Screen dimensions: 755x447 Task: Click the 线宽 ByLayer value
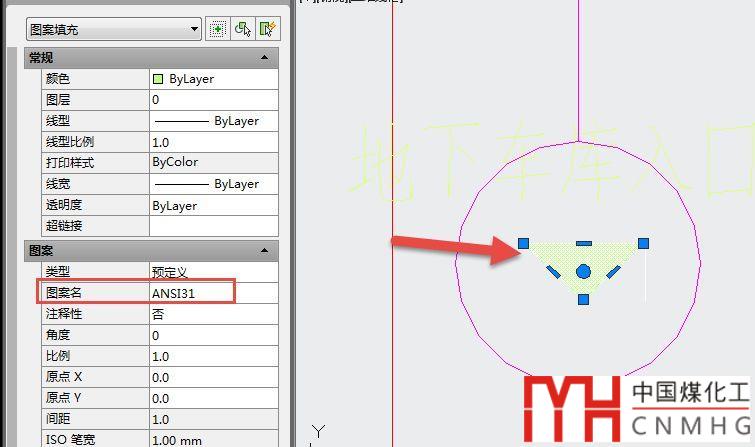pos(212,184)
